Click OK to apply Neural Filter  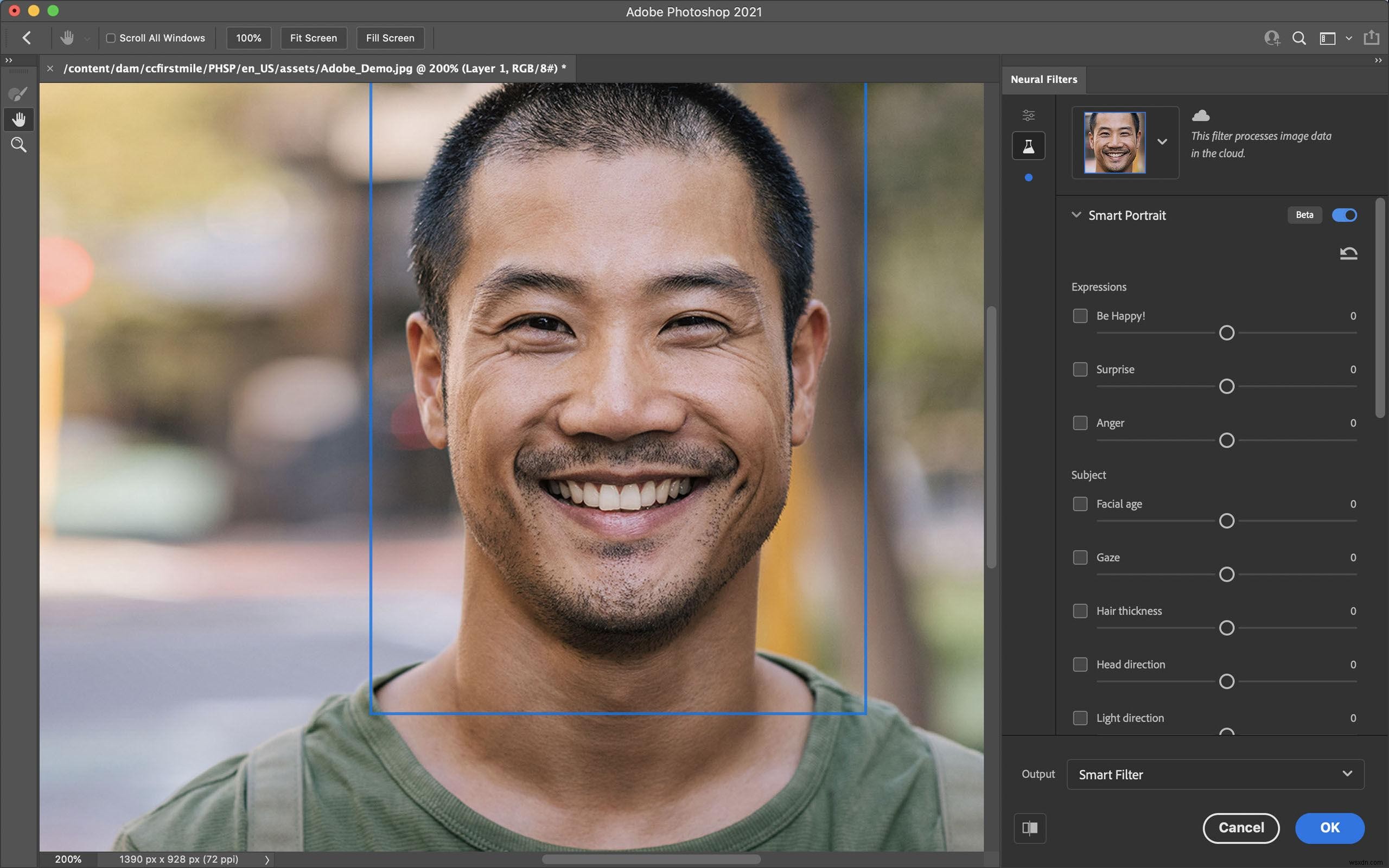[x=1330, y=826]
